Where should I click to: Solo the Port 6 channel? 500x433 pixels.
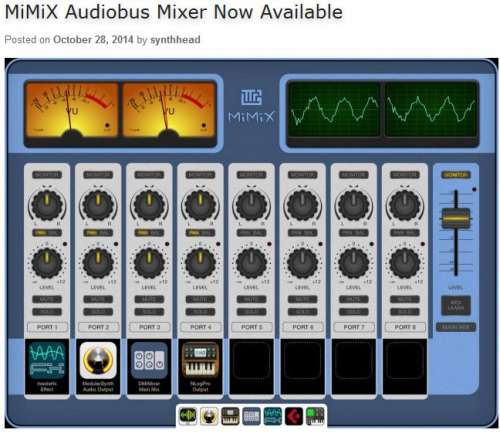coord(303,312)
